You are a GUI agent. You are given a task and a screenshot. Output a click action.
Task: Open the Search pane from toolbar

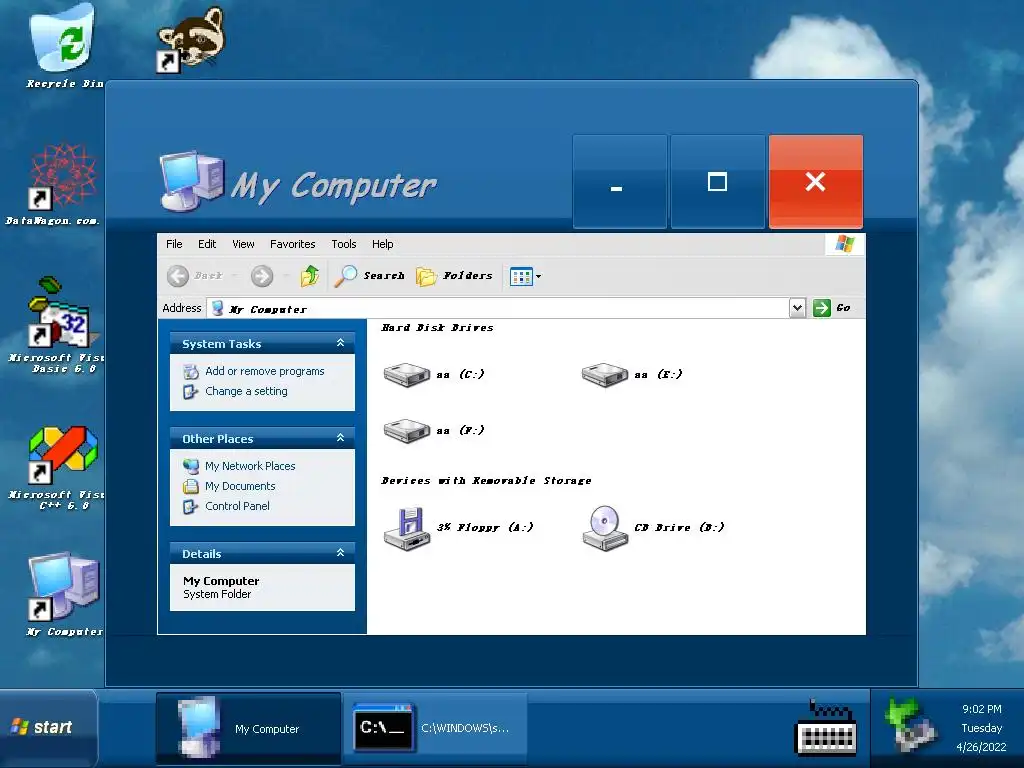point(370,276)
